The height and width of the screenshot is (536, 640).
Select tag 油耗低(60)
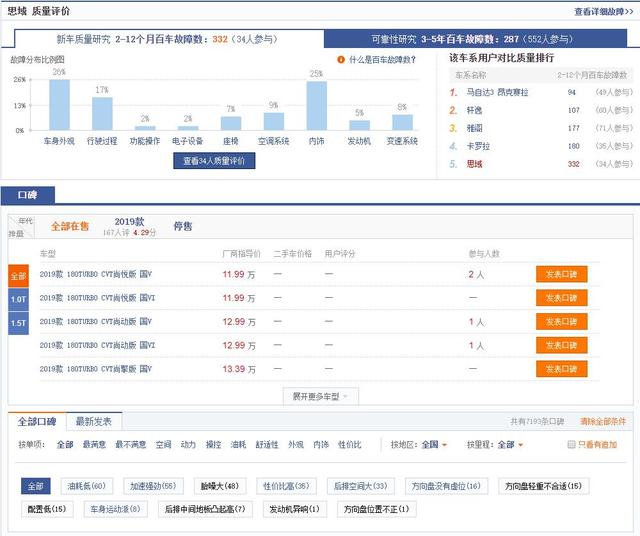point(87,486)
